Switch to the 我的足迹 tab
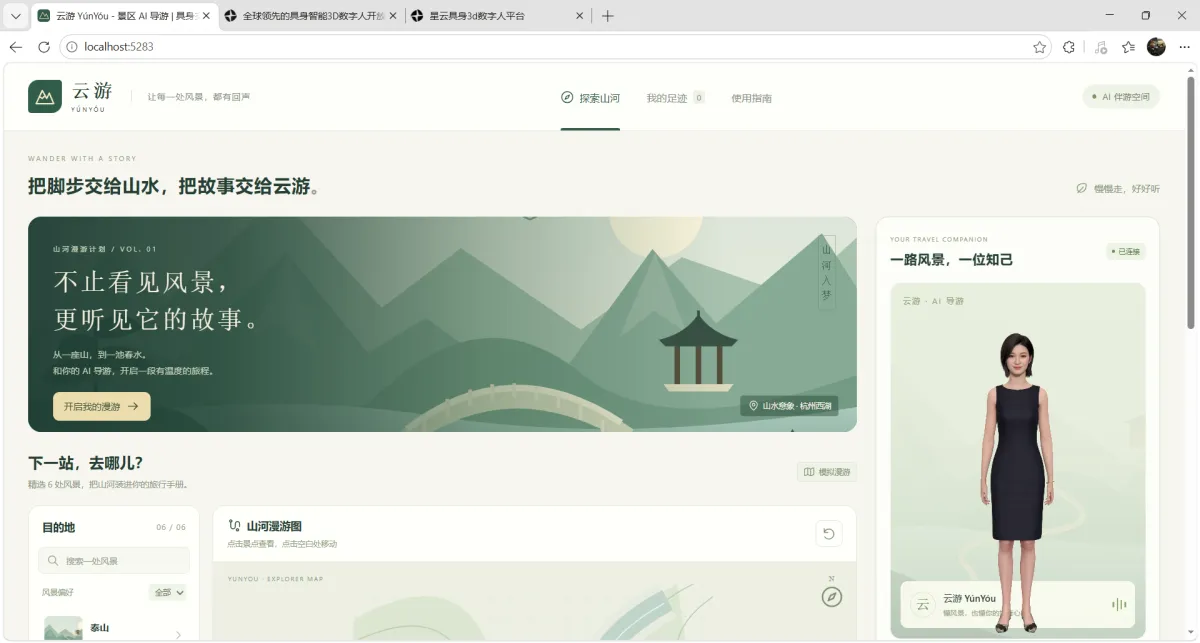Viewport: 1200px width, 643px height. (675, 98)
